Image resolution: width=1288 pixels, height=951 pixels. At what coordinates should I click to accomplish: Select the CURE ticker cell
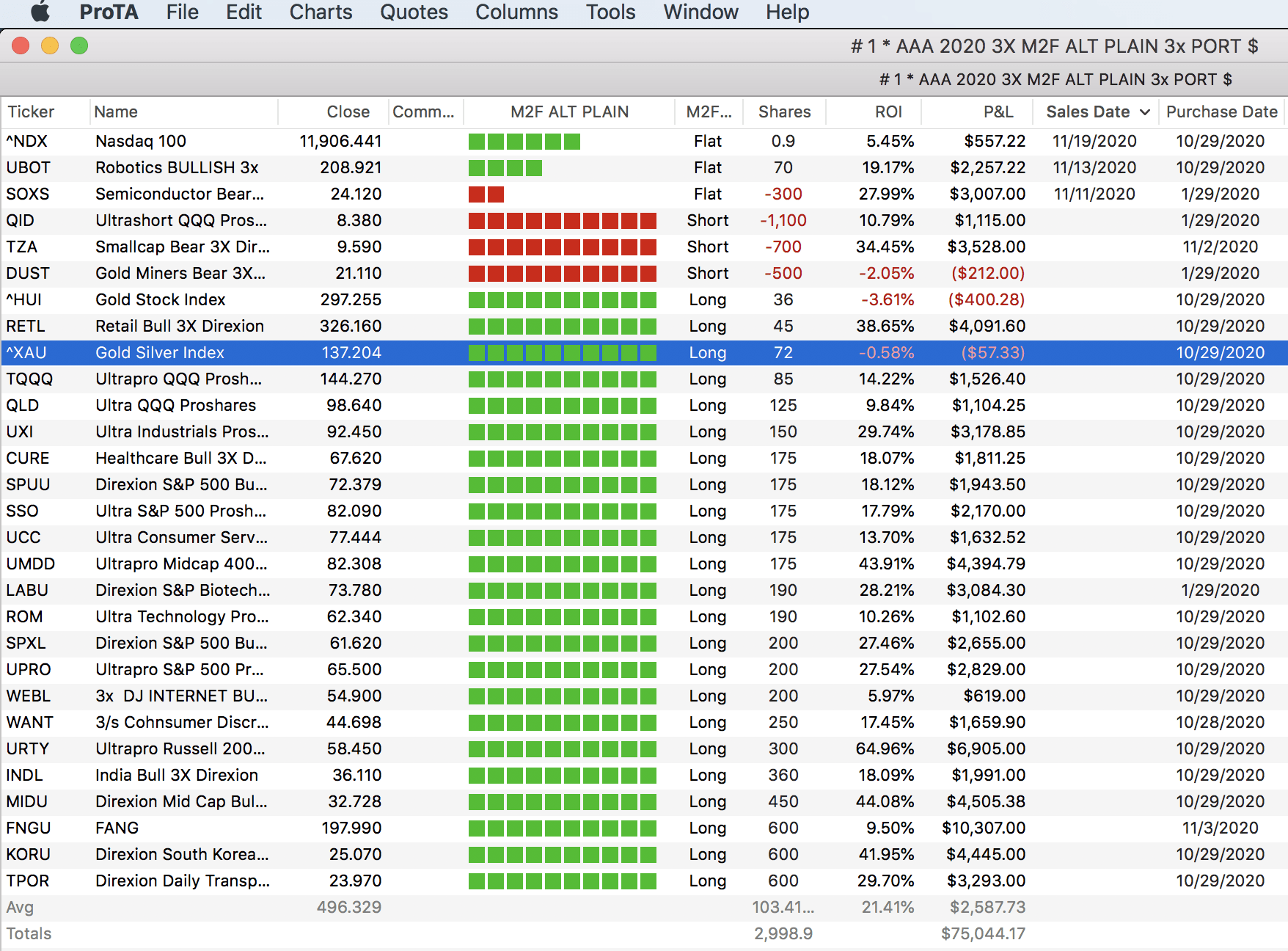coord(28,458)
